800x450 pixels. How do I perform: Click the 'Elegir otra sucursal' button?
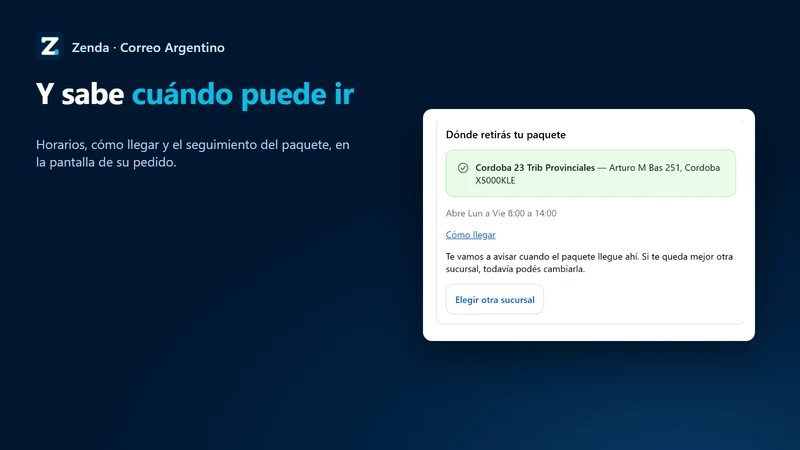pos(494,299)
